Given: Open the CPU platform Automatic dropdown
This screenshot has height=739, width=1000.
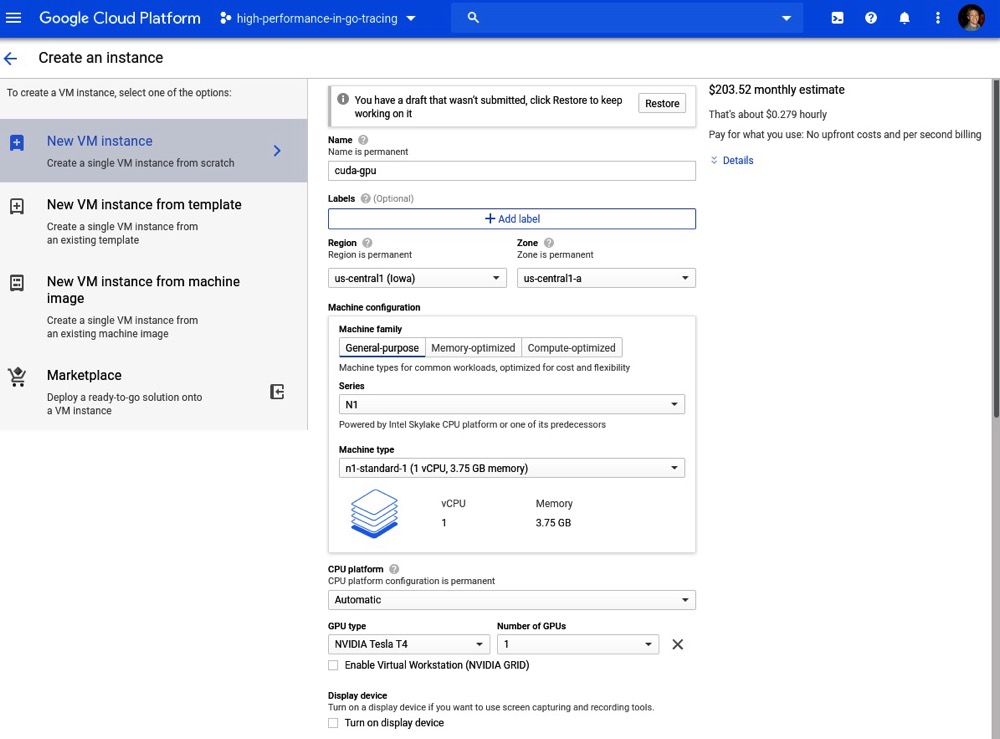Looking at the screenshot, I should pyautogui.click(x=511, y=600).
